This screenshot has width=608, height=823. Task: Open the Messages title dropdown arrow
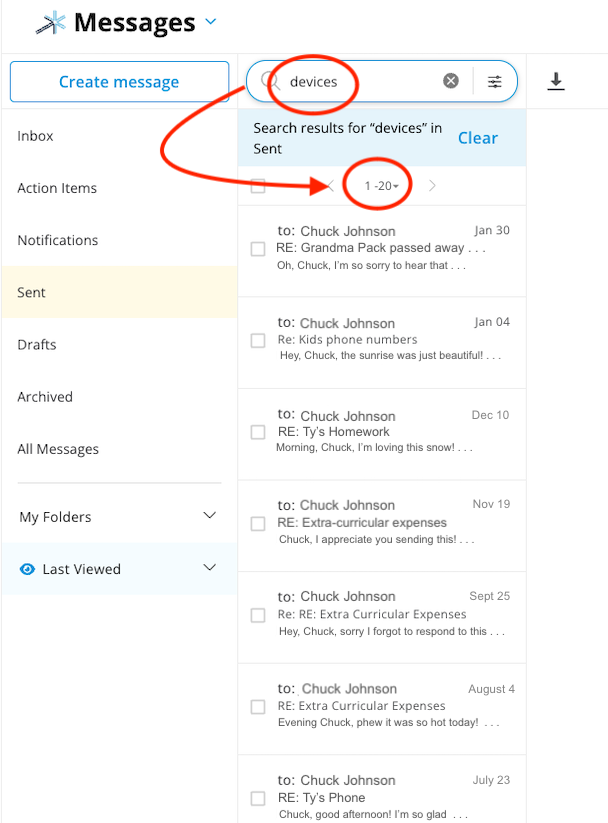click(211, 22)
